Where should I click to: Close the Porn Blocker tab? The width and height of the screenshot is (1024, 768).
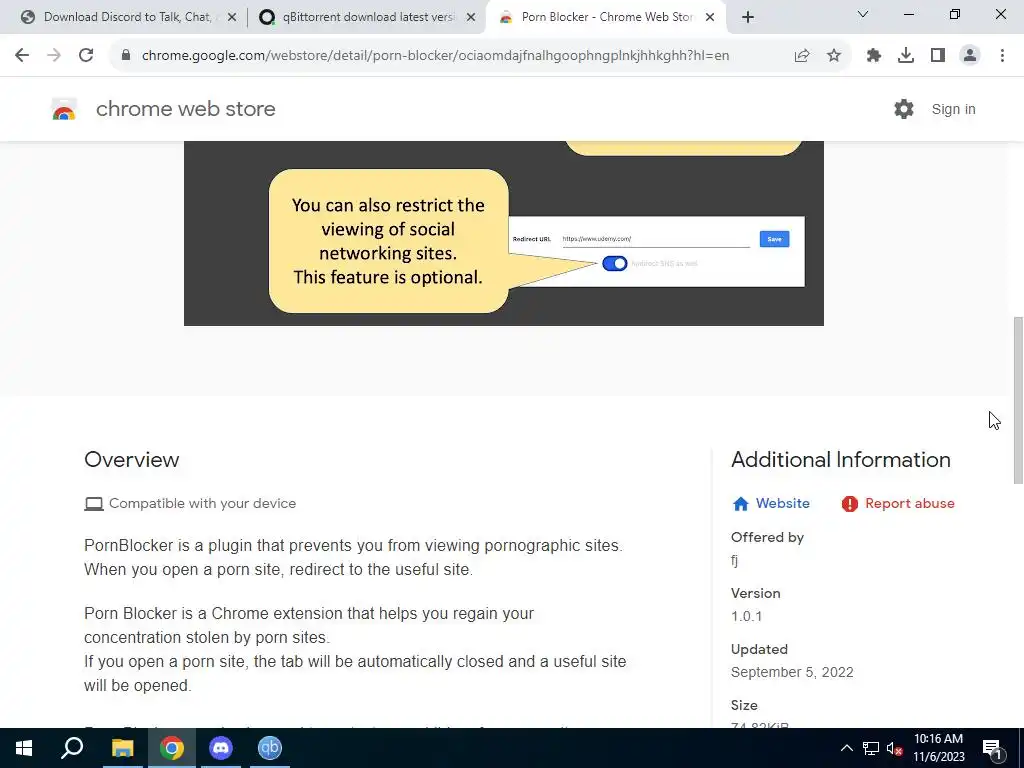point(710,18)
